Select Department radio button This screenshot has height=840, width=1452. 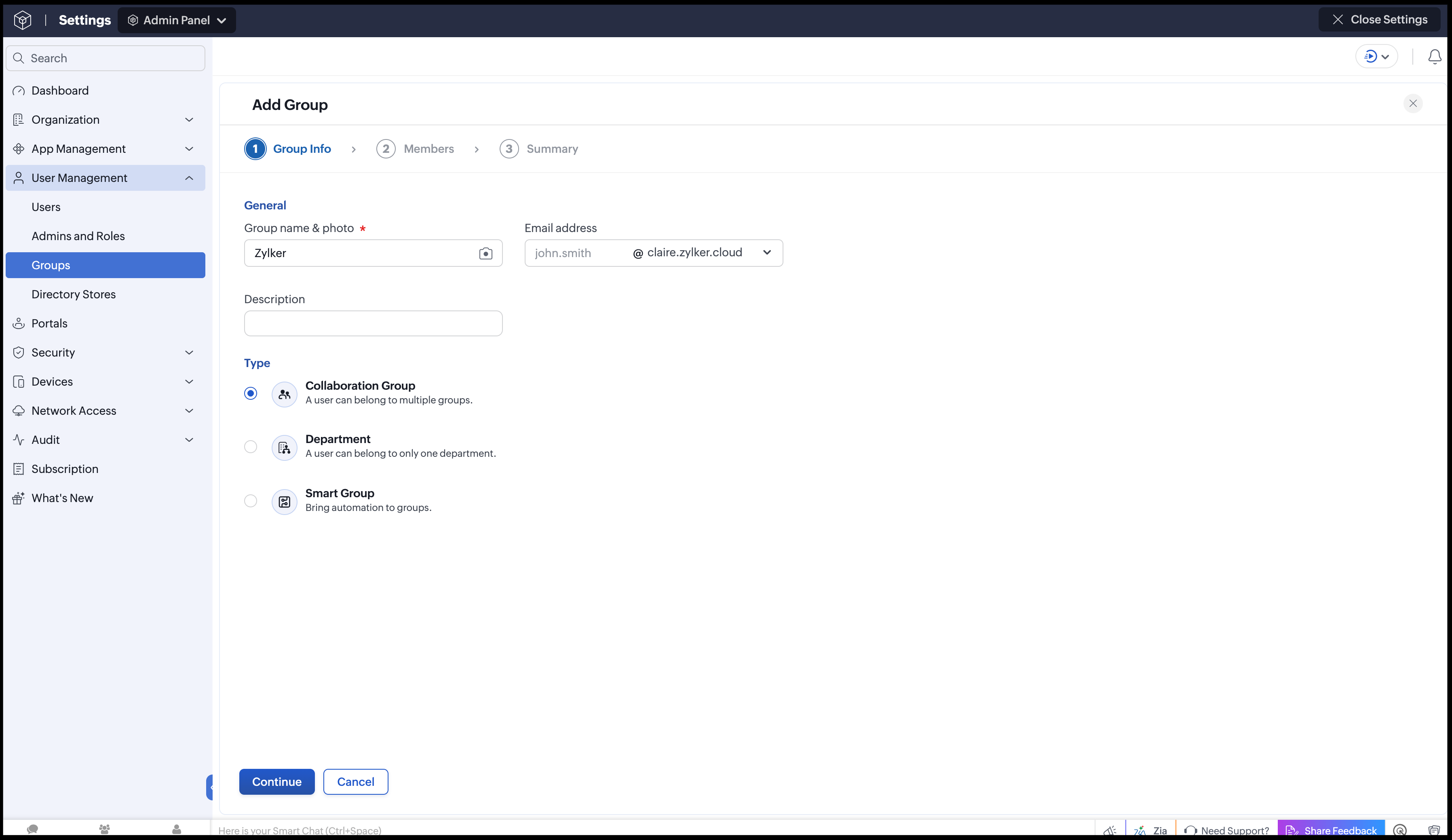pos(251,447)
